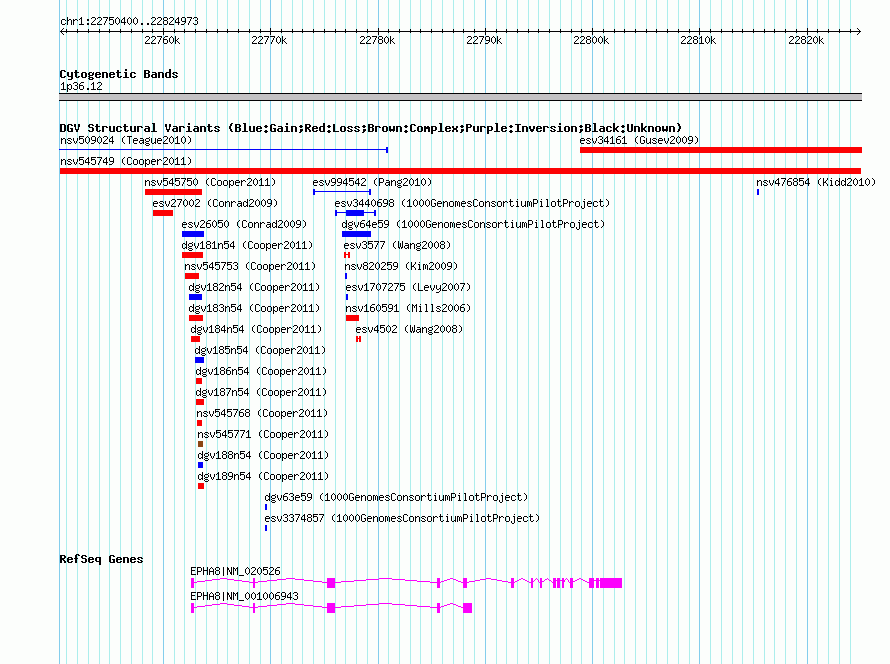The image size is (890, 664).
Task: Click dgv185n54 (Cooper2011) label
Action: (x=261, y=350)
